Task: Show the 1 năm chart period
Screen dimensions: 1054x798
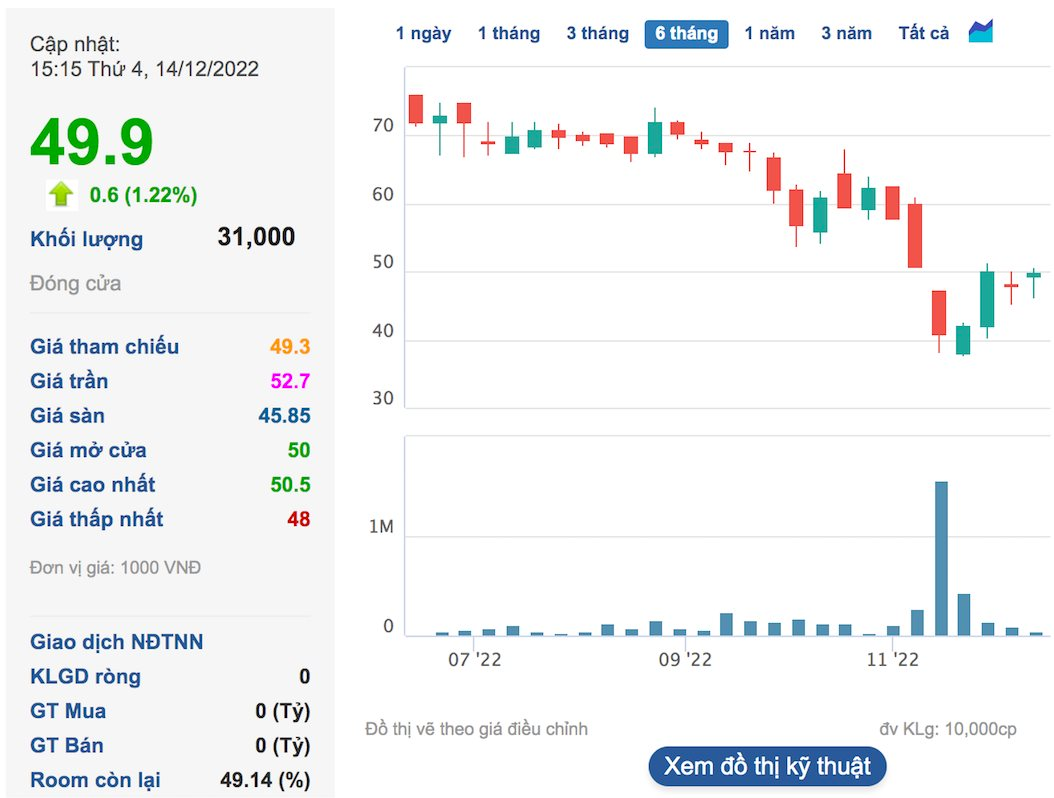Action: click(x=769, y=34)
